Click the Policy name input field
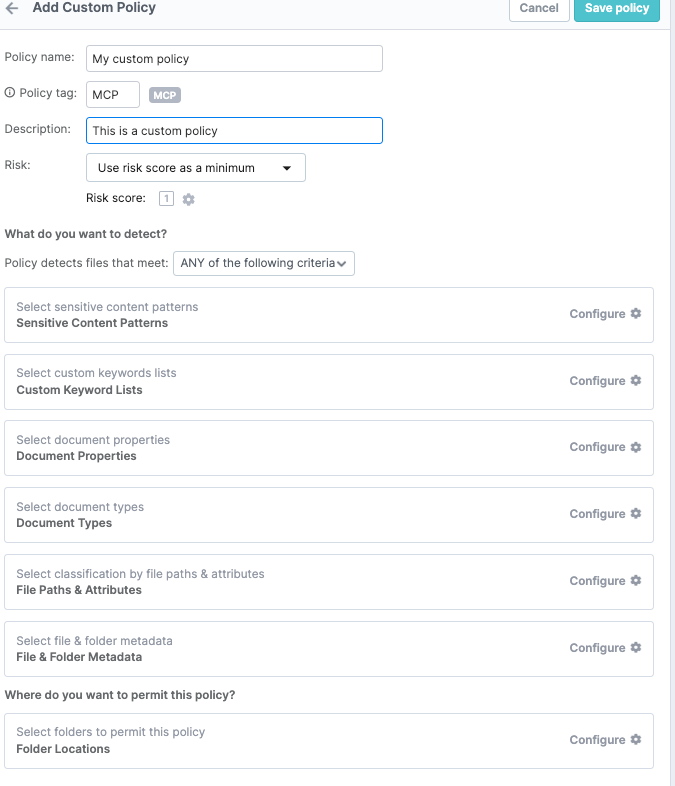 click(x=234, y=59)
